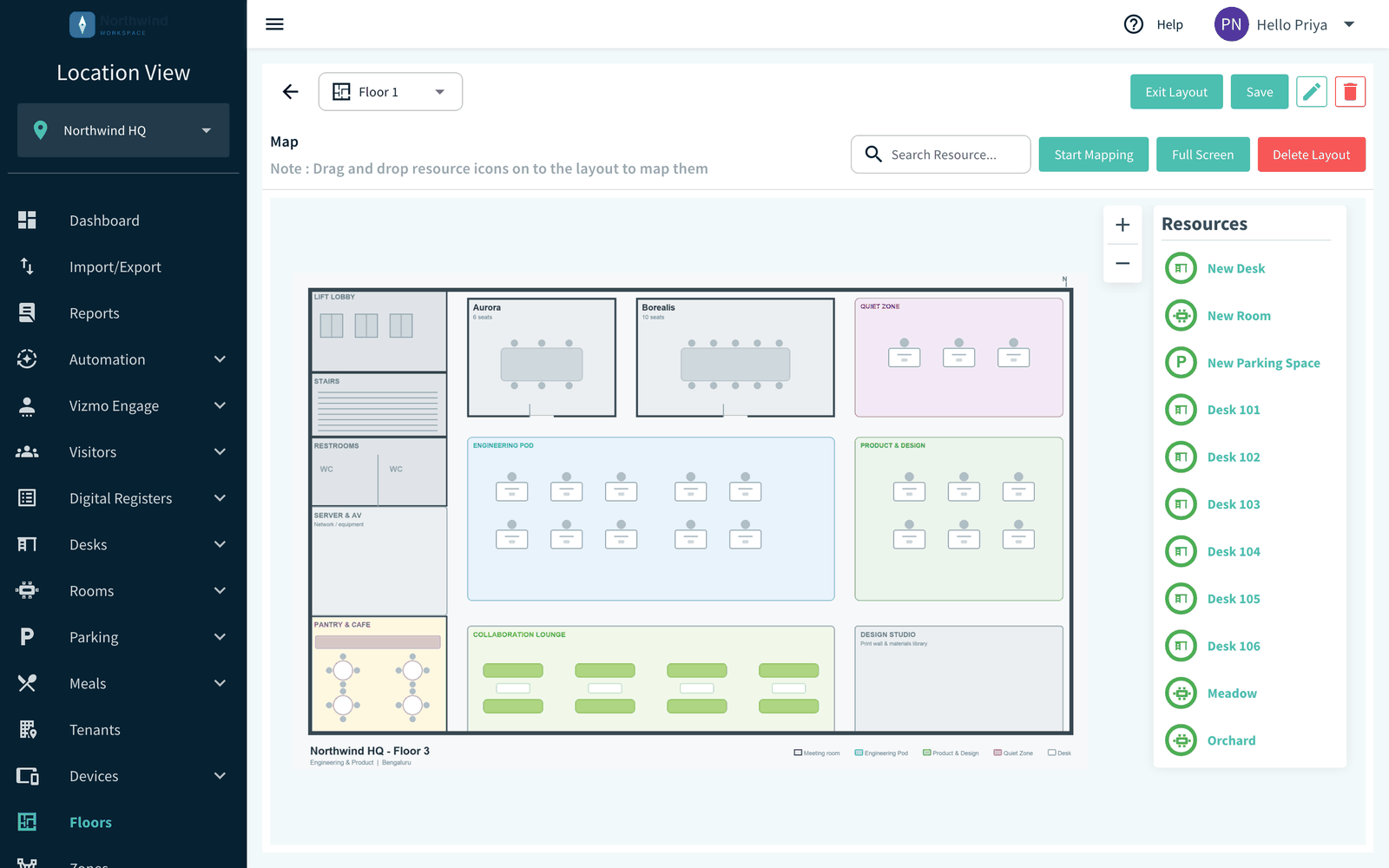The image size is (1389, 868).
Task: Open the Northwind HQ location dropdown
Action: coord(123,130)
